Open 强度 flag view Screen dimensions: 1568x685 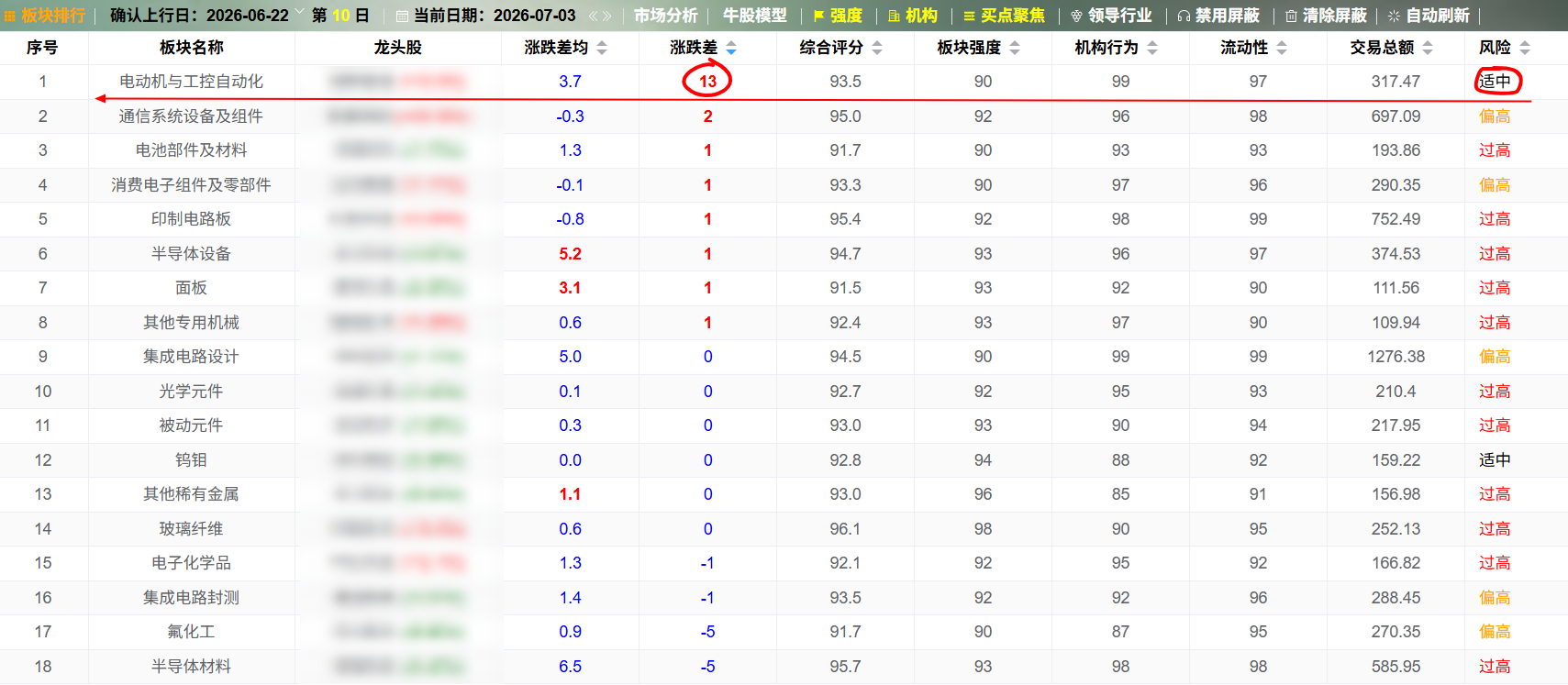[x=838, y=16]
